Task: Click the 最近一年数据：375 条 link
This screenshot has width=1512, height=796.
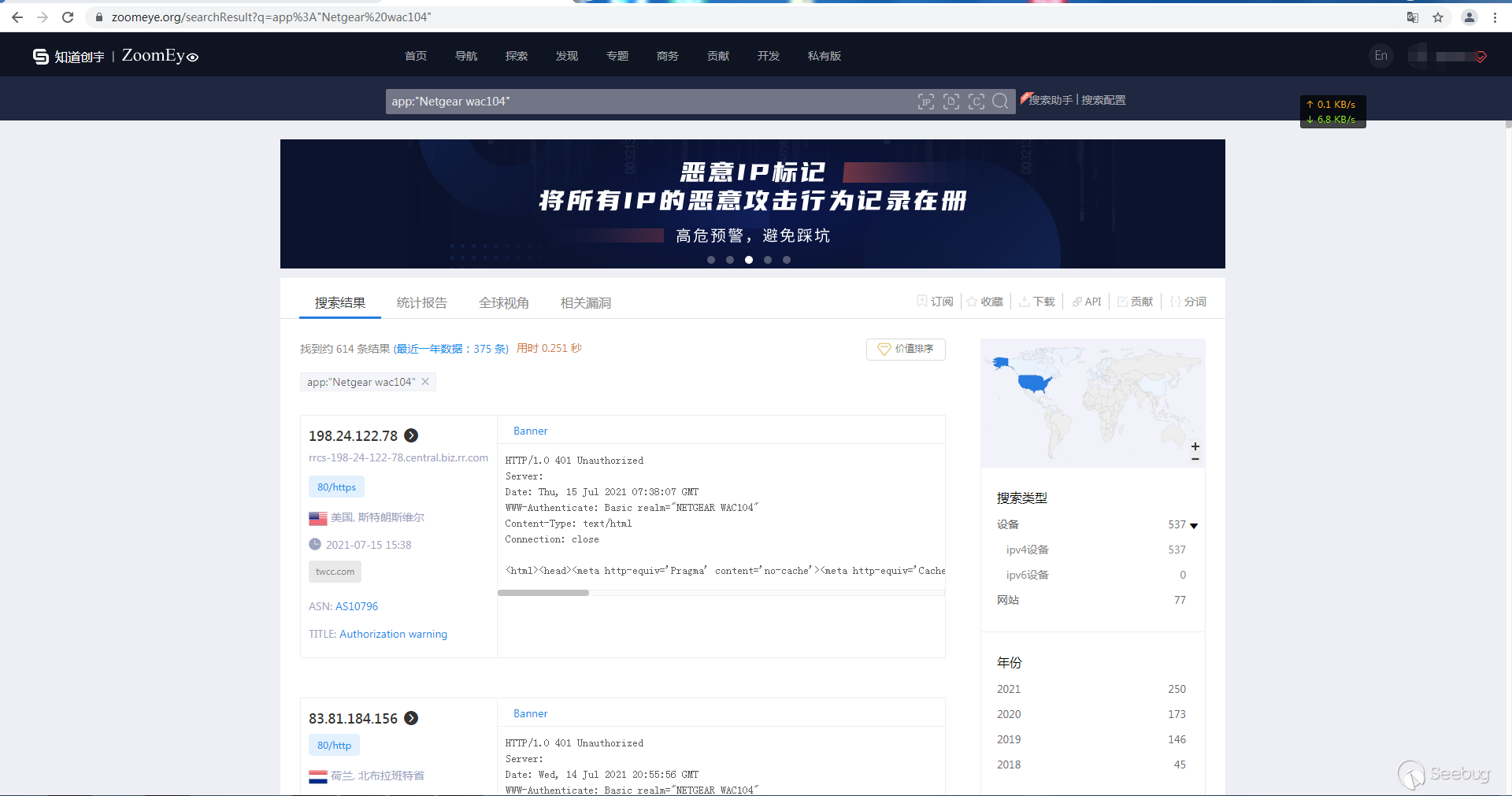Action: pyautogui.click(x=451, y=349)
